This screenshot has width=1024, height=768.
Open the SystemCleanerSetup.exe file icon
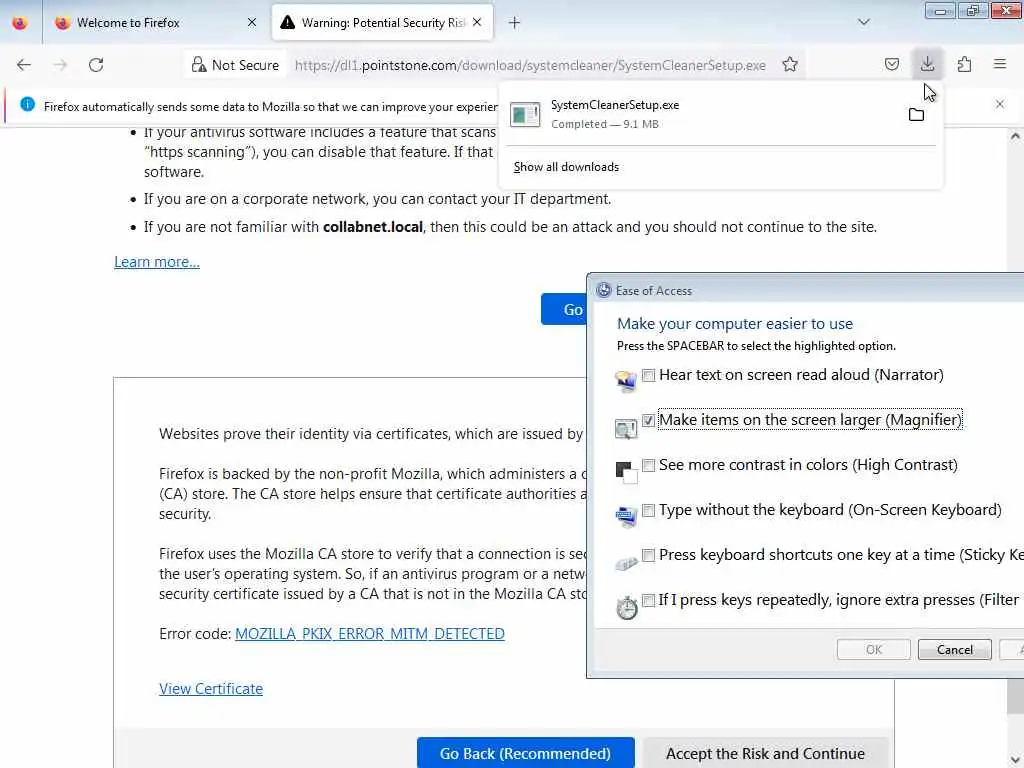pyautogui.click(x=525, y=115)
